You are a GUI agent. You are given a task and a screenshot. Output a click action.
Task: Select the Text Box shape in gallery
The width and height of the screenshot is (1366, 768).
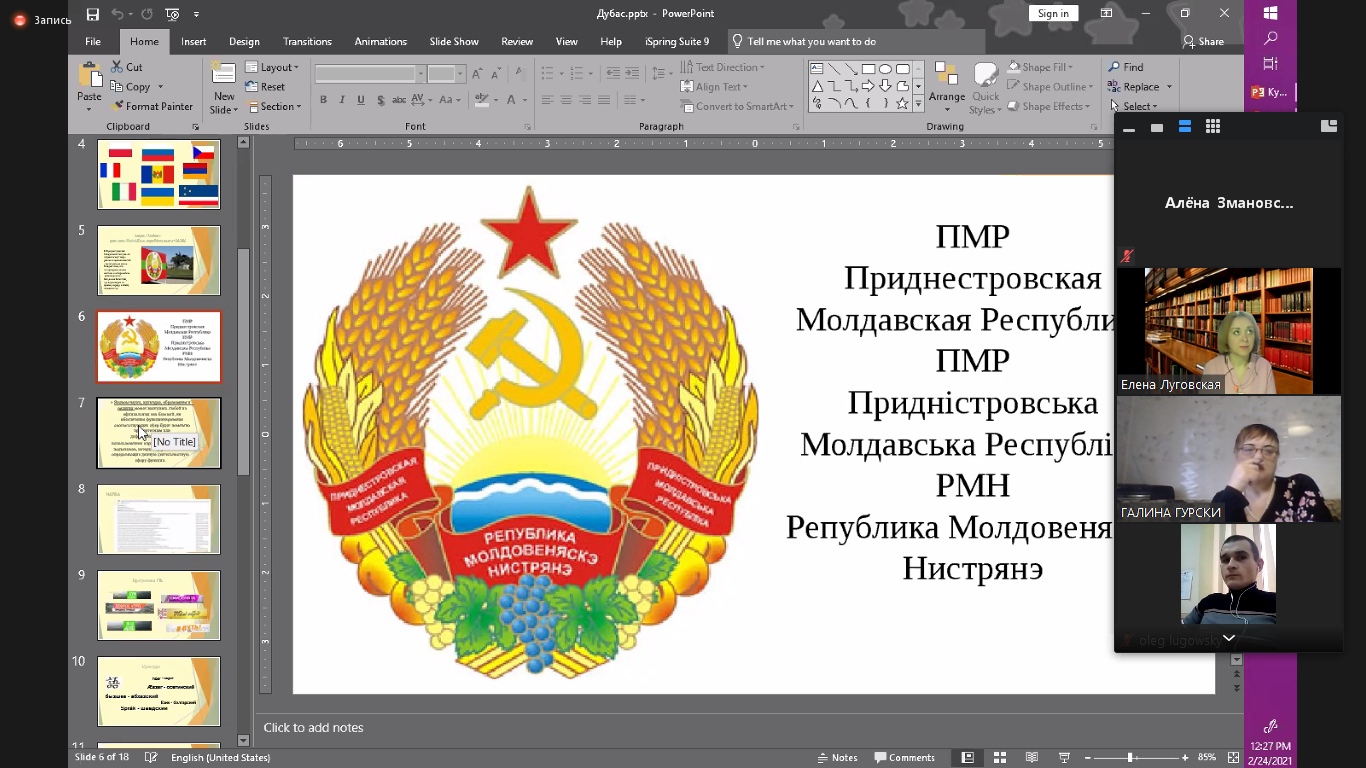[x=817, y=69]
